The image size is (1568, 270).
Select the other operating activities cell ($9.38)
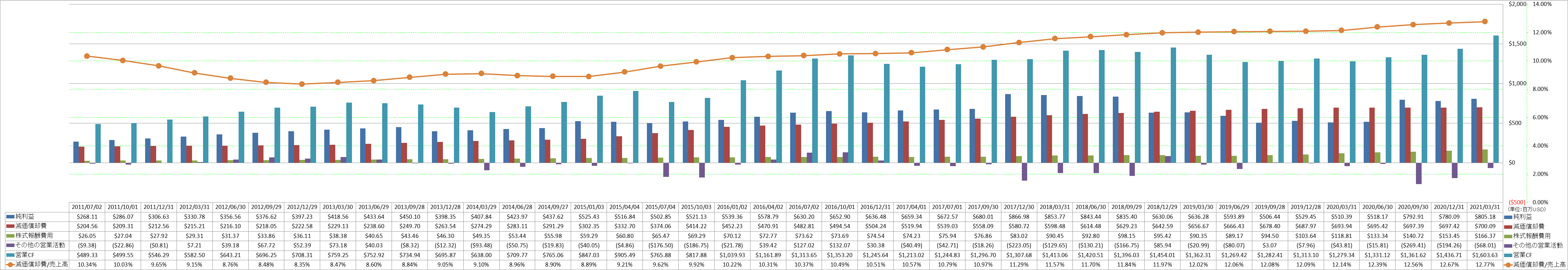click(87, 245)
